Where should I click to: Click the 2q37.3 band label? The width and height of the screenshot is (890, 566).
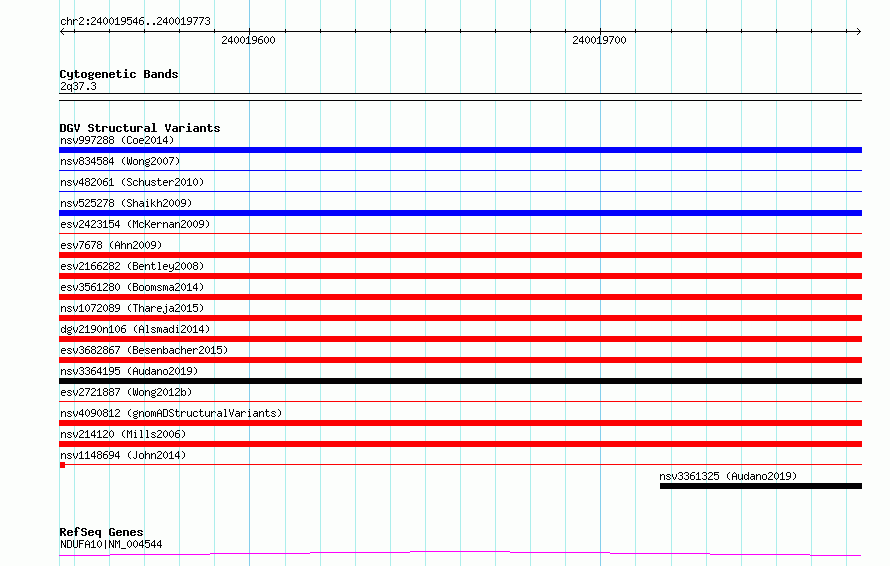pyautogui.click(x=78, y=86)
